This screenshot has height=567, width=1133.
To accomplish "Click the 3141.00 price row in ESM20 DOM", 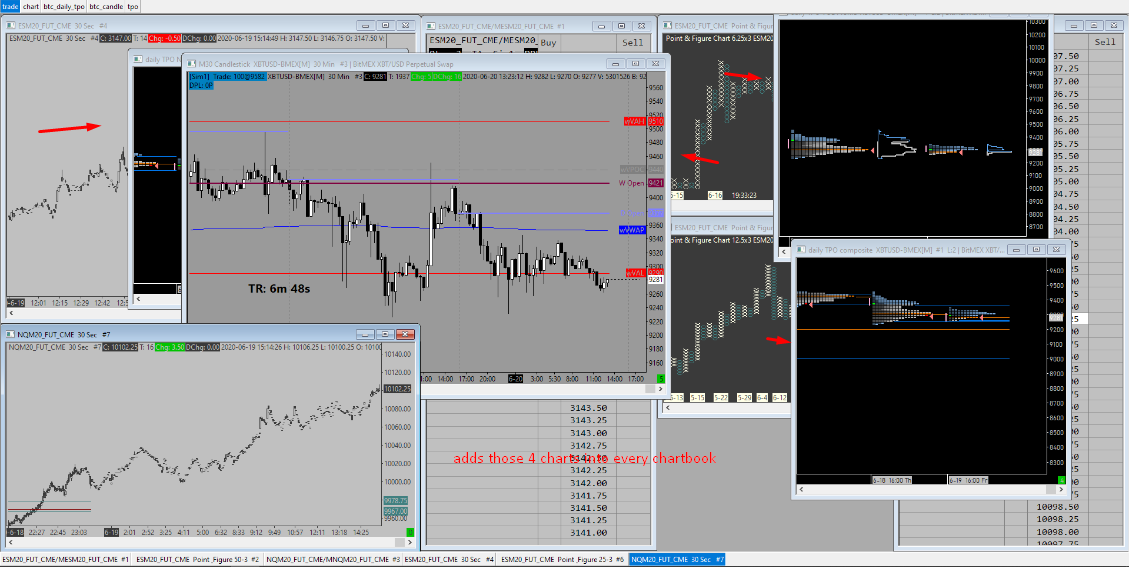I will tap(587, 533).
